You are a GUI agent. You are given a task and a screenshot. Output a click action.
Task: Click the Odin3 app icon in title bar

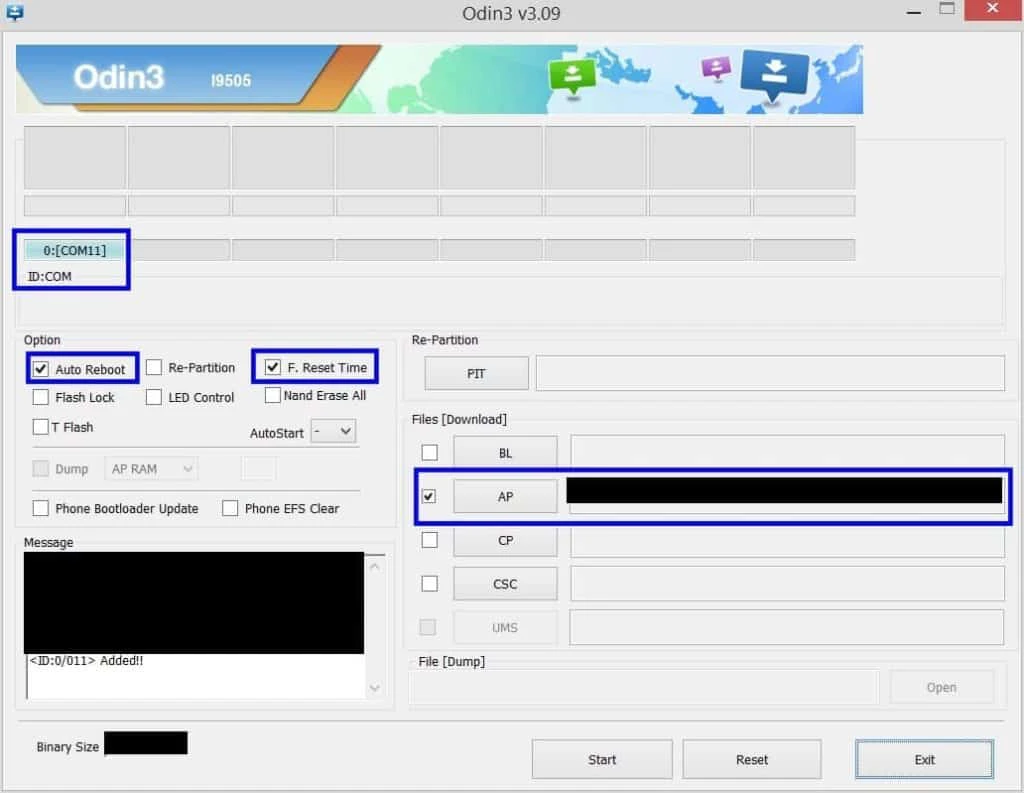(x=14, y=12)
